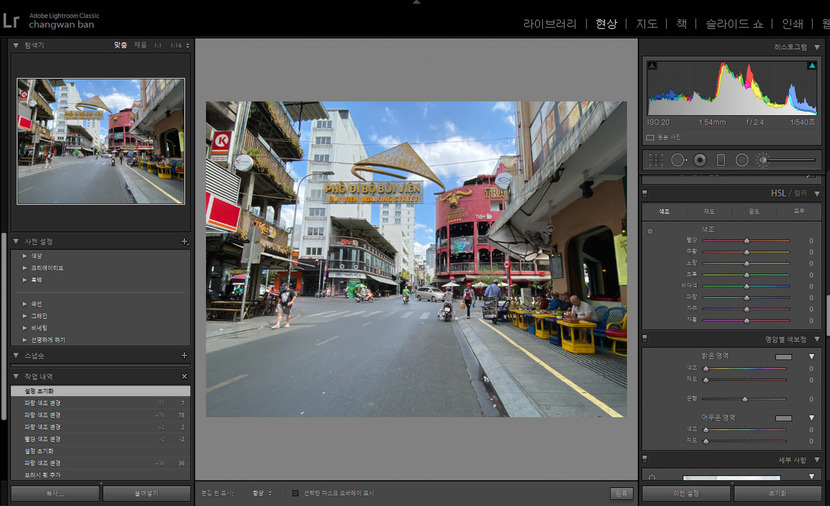This screenshot has height=506, width=830.
Task: Expand the 크리에이티브 preset group
Action: (24, 268)
